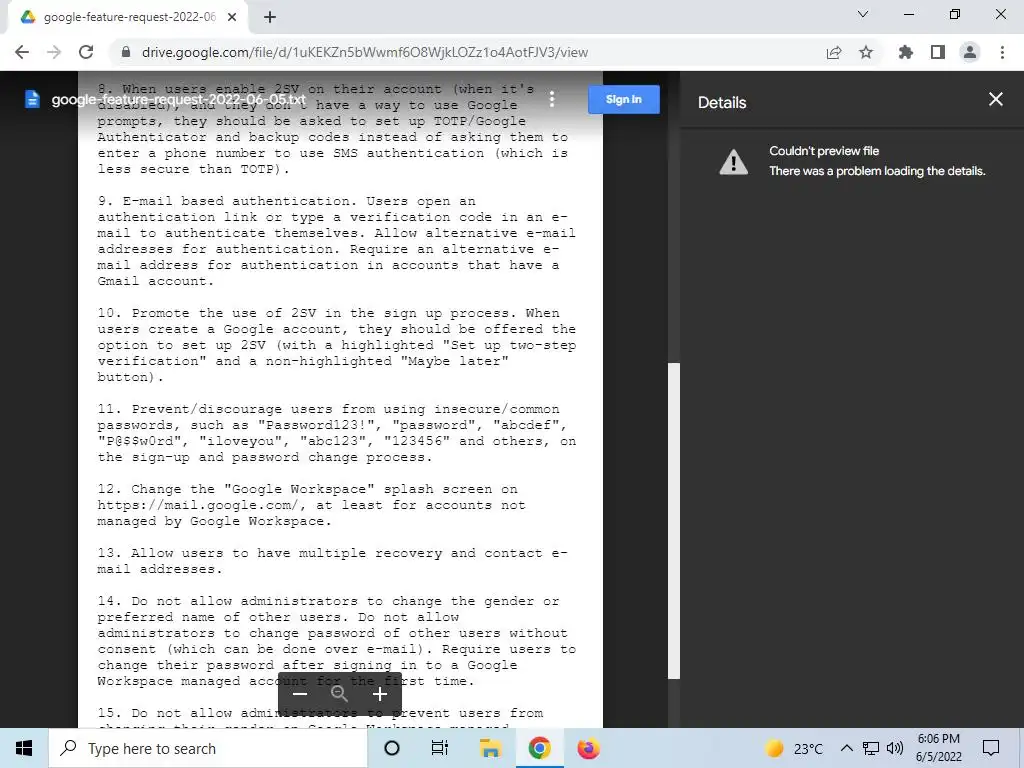Click the Details panel heading
This screenshot has width=1024, height=768.
tap(722, 103)
